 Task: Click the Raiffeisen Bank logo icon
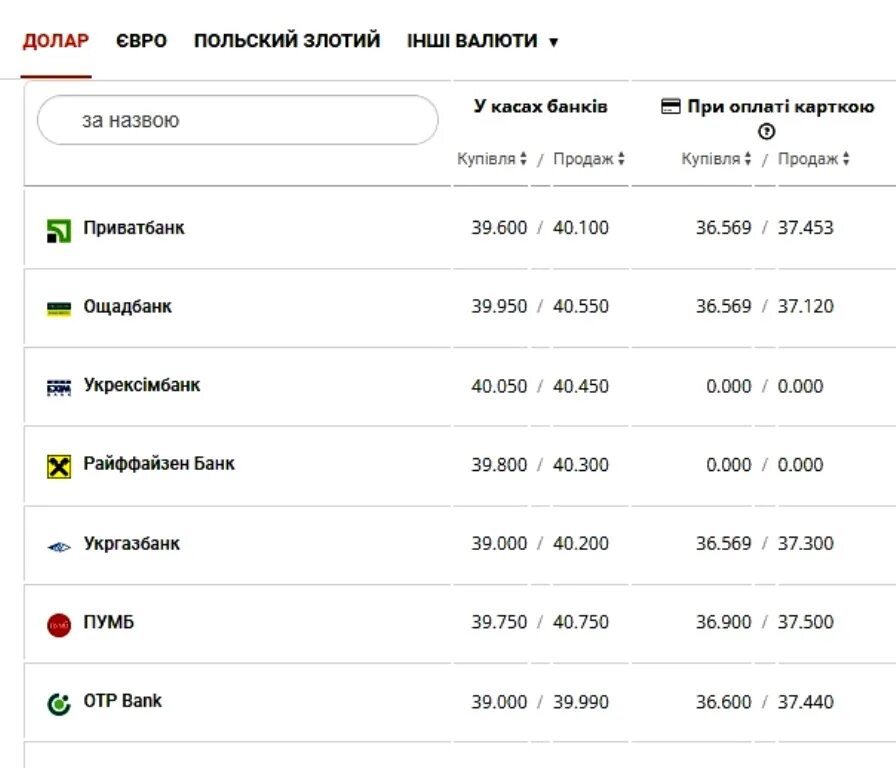(x=59, y=466)
